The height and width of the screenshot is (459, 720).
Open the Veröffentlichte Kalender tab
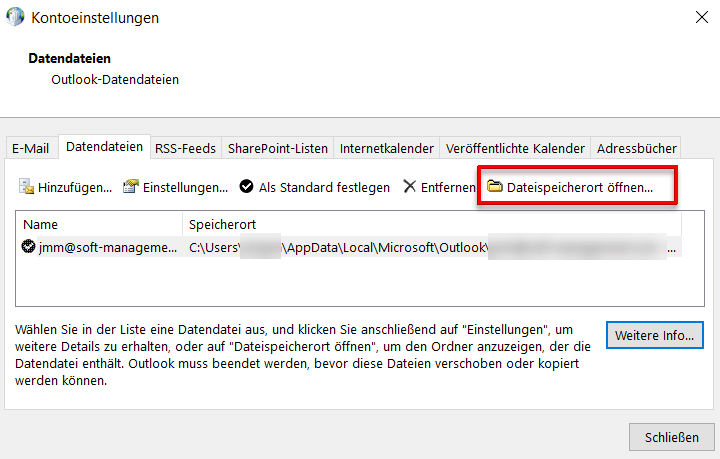pyautogui.click(x=515, y=148)
